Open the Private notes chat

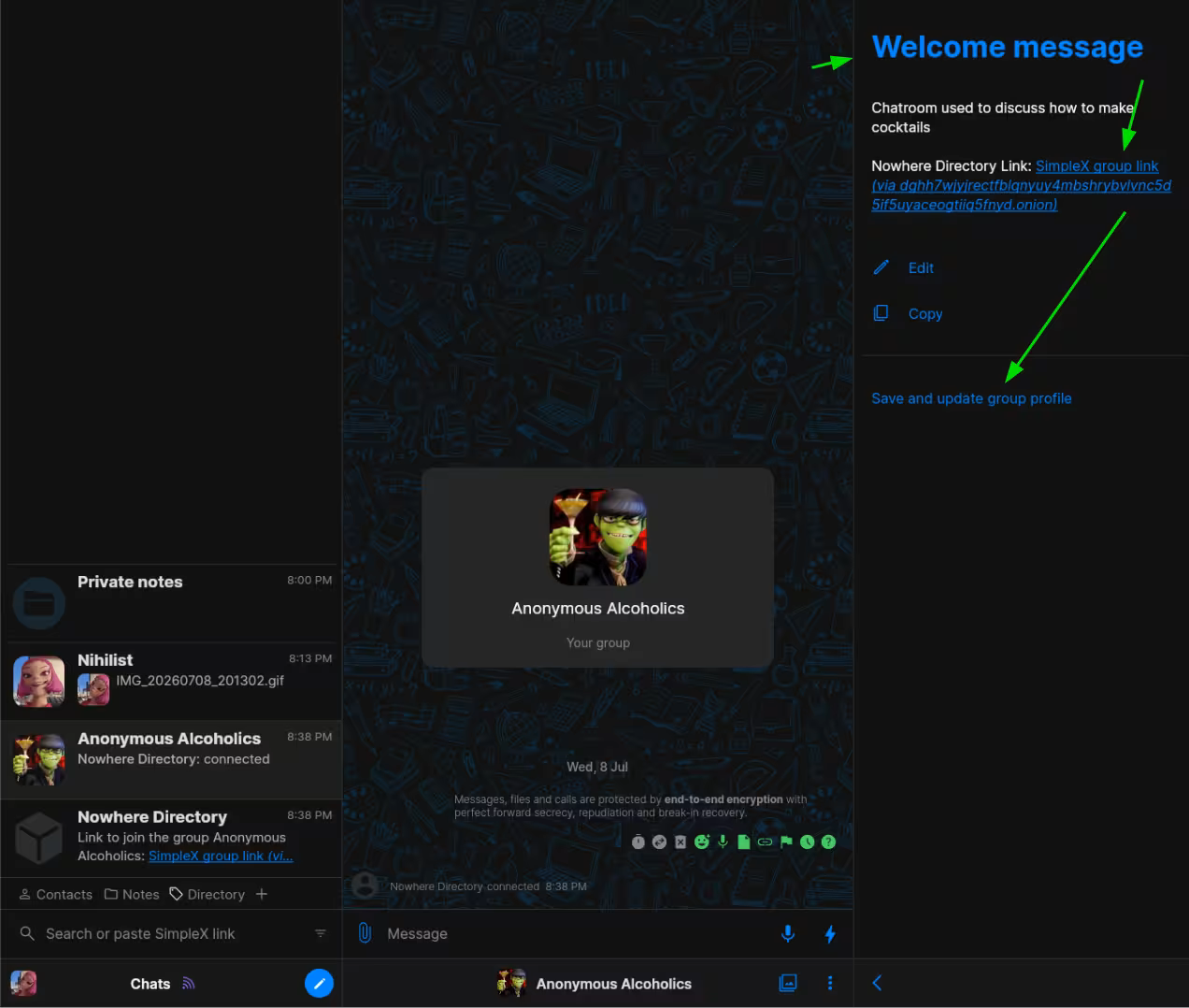(x=171, y=603)
